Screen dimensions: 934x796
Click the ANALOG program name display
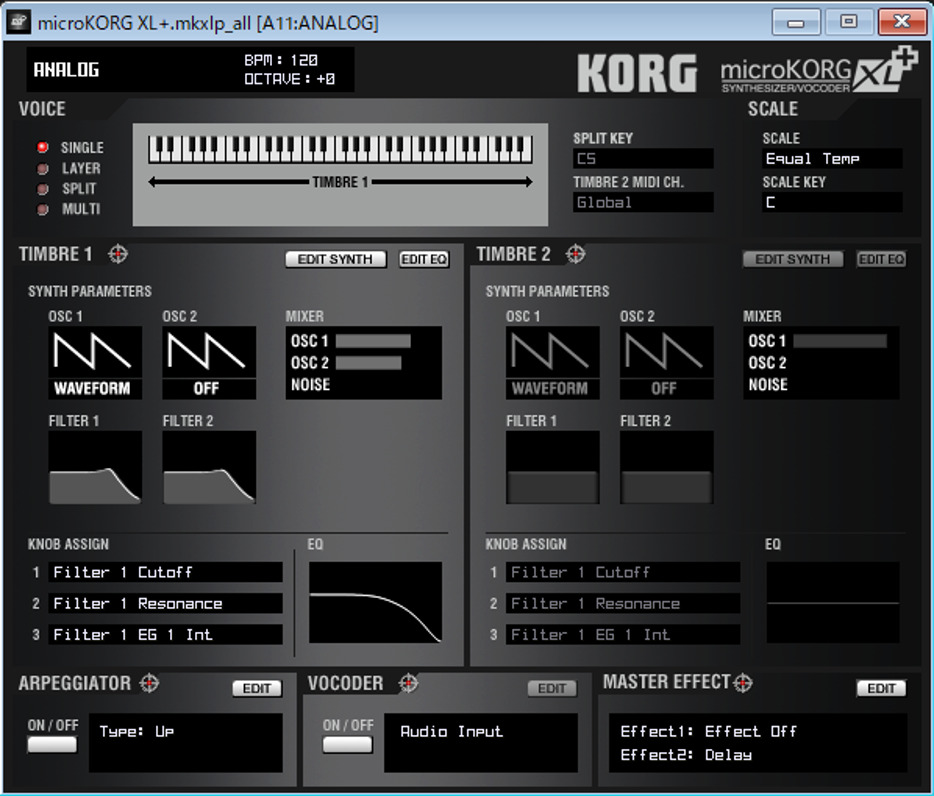point(66,70)
